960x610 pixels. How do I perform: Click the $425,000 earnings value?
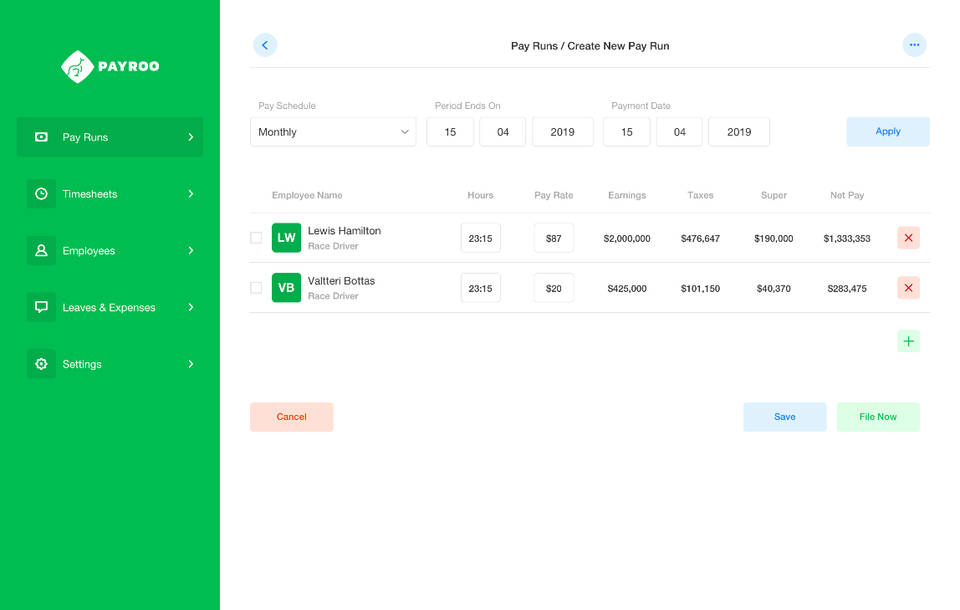coord(627,288)
